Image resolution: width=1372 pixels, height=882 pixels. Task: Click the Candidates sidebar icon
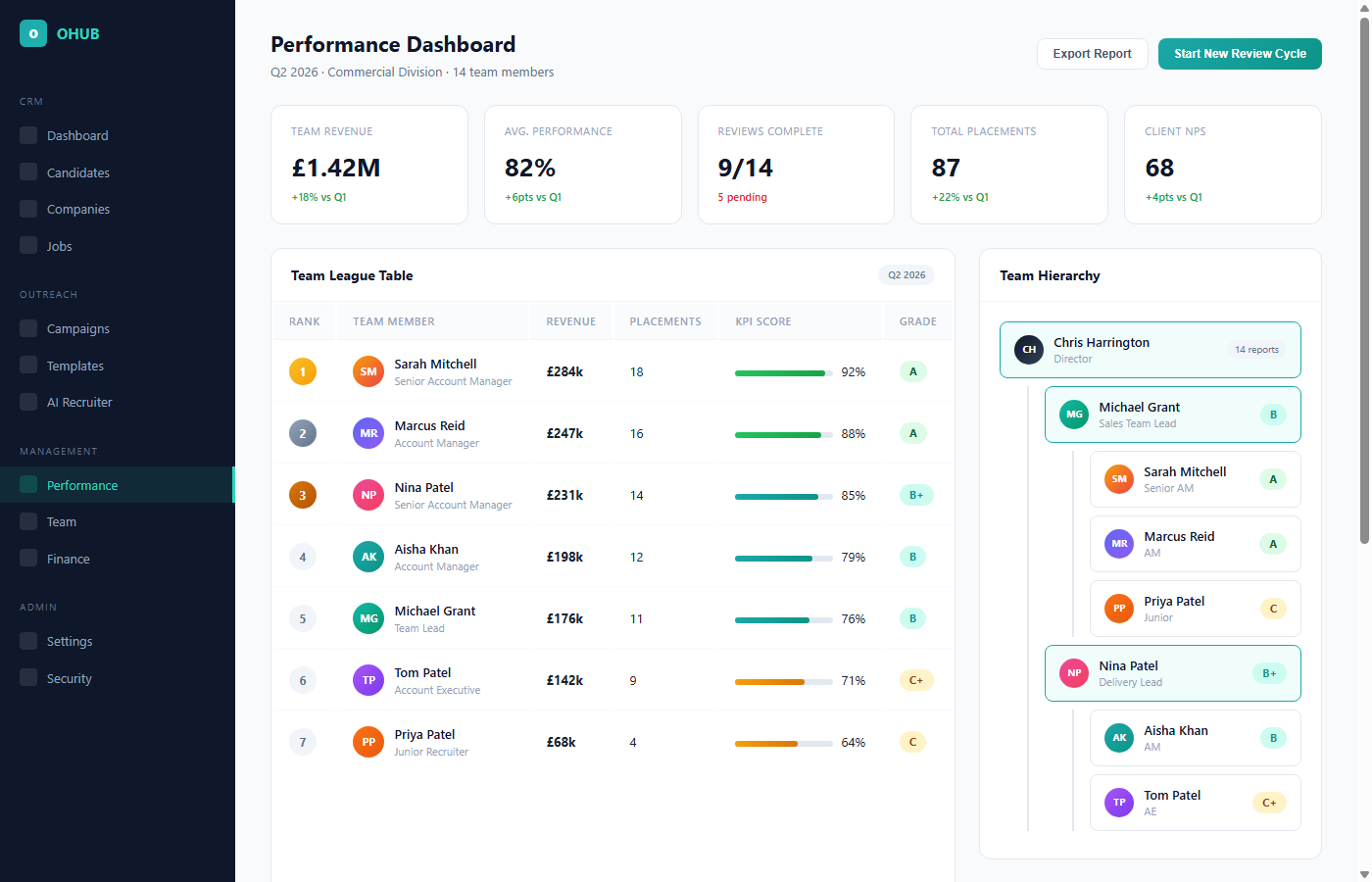tap(28, 172)
